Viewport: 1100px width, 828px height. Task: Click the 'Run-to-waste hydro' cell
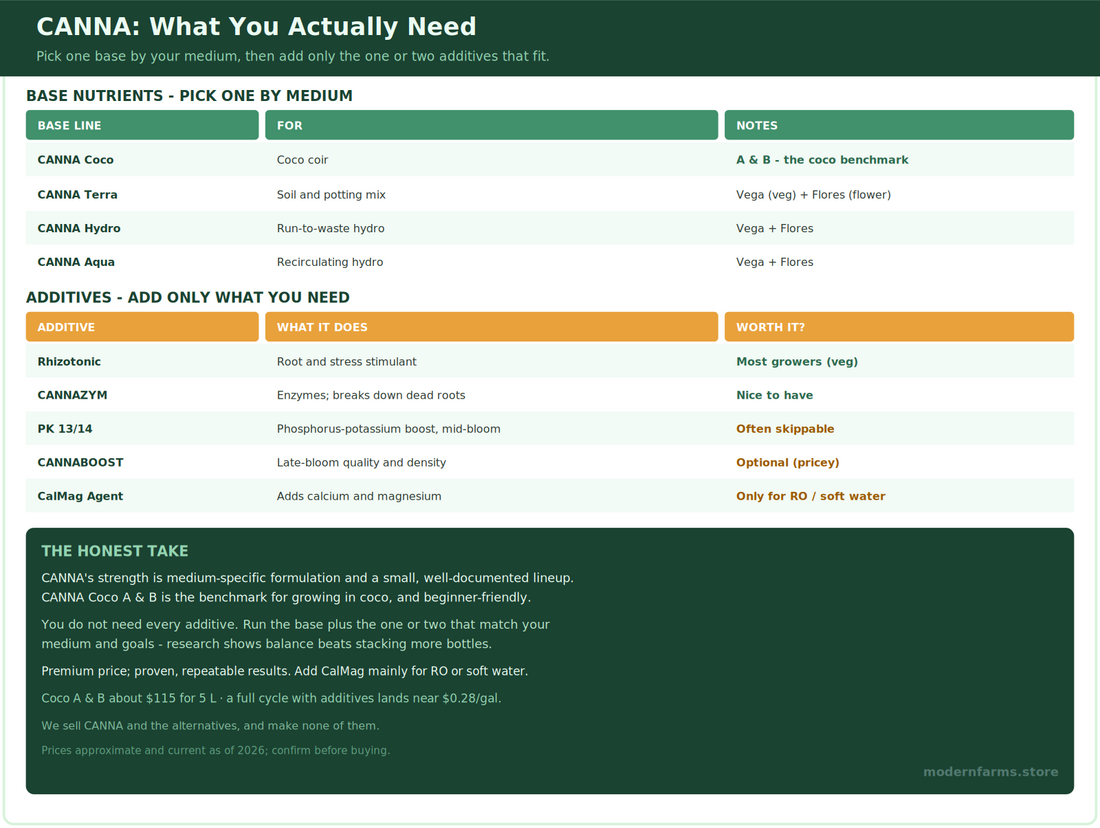tap(330, 228)
